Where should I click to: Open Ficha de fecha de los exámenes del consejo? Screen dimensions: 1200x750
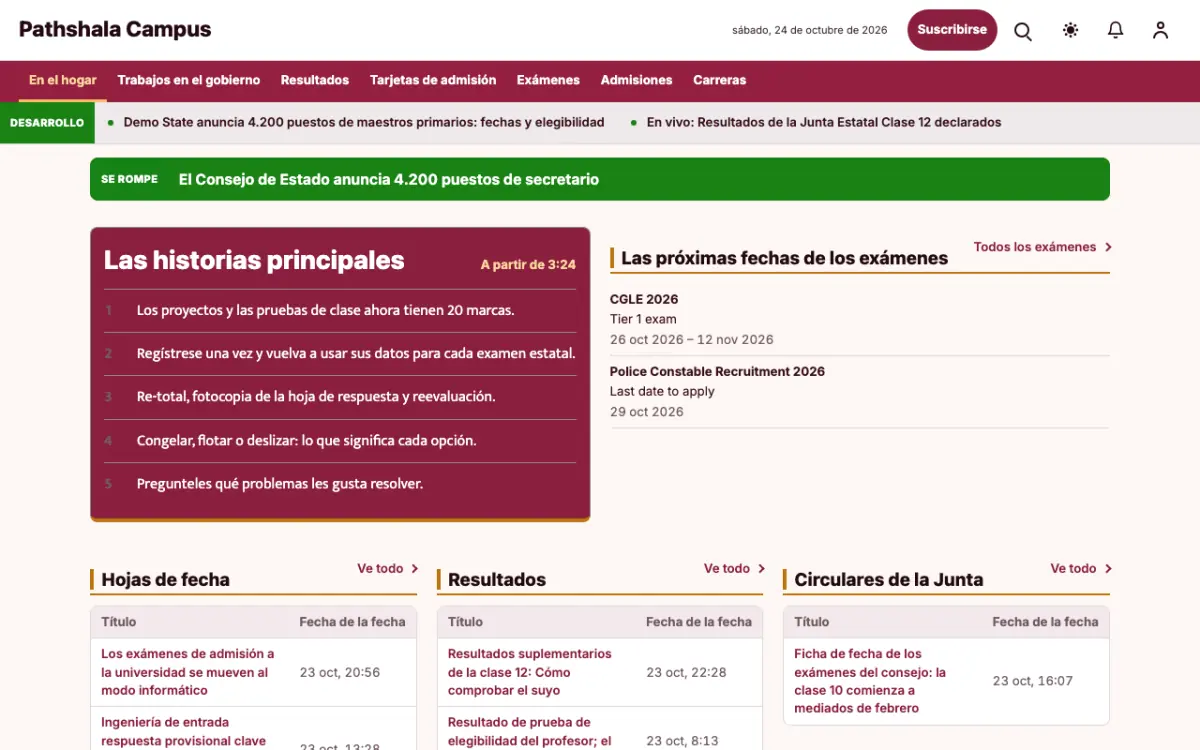870,681
